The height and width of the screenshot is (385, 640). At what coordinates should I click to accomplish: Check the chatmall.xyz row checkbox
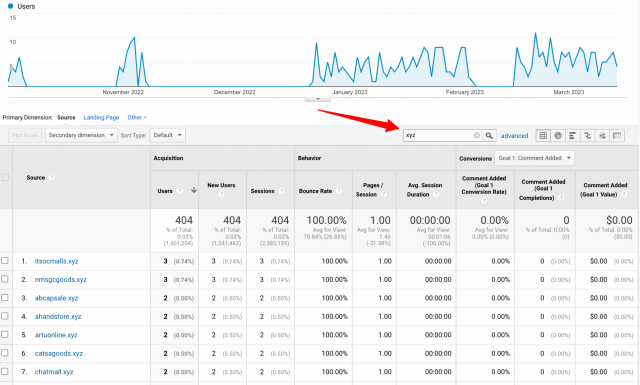click(4, 371)
